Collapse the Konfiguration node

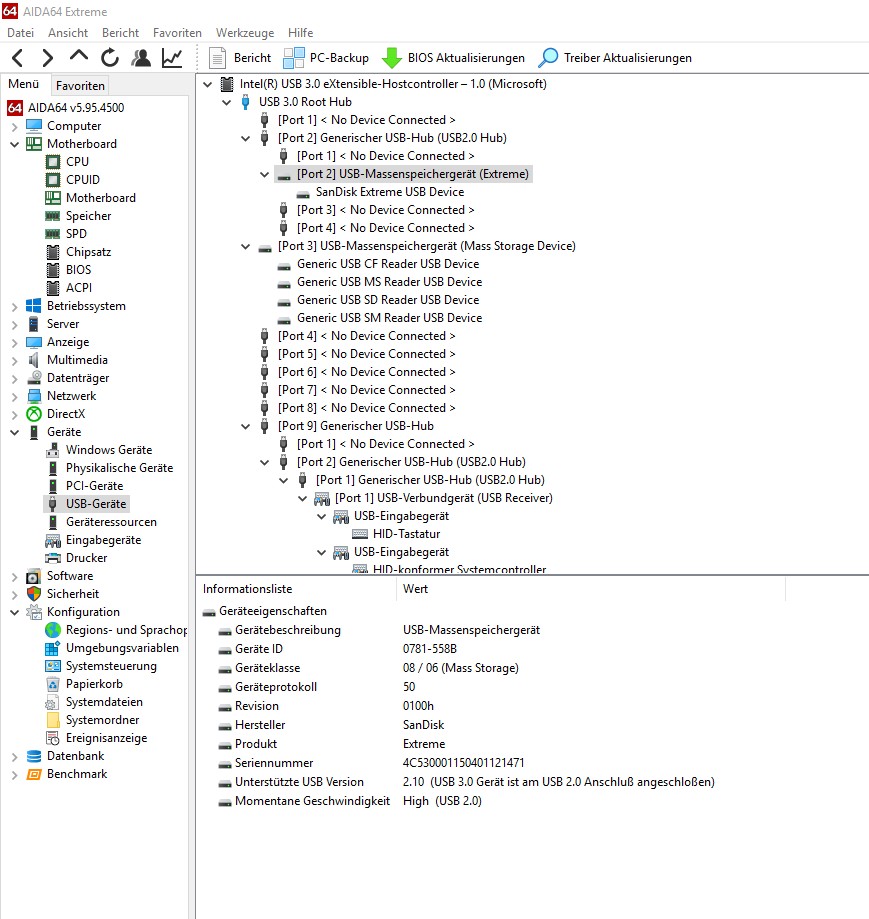point(15,612)
